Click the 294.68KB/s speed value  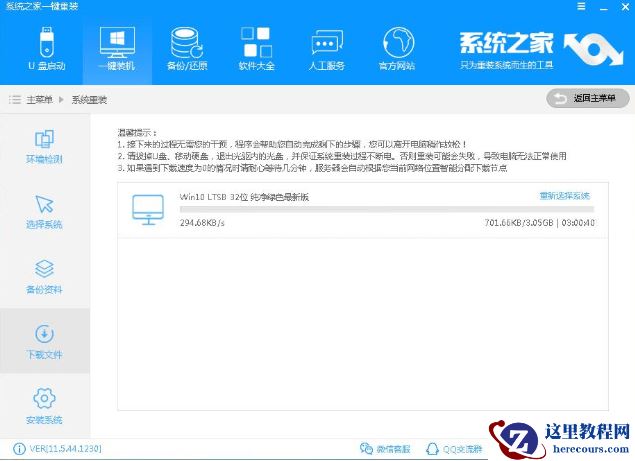(x=202, y=223)
